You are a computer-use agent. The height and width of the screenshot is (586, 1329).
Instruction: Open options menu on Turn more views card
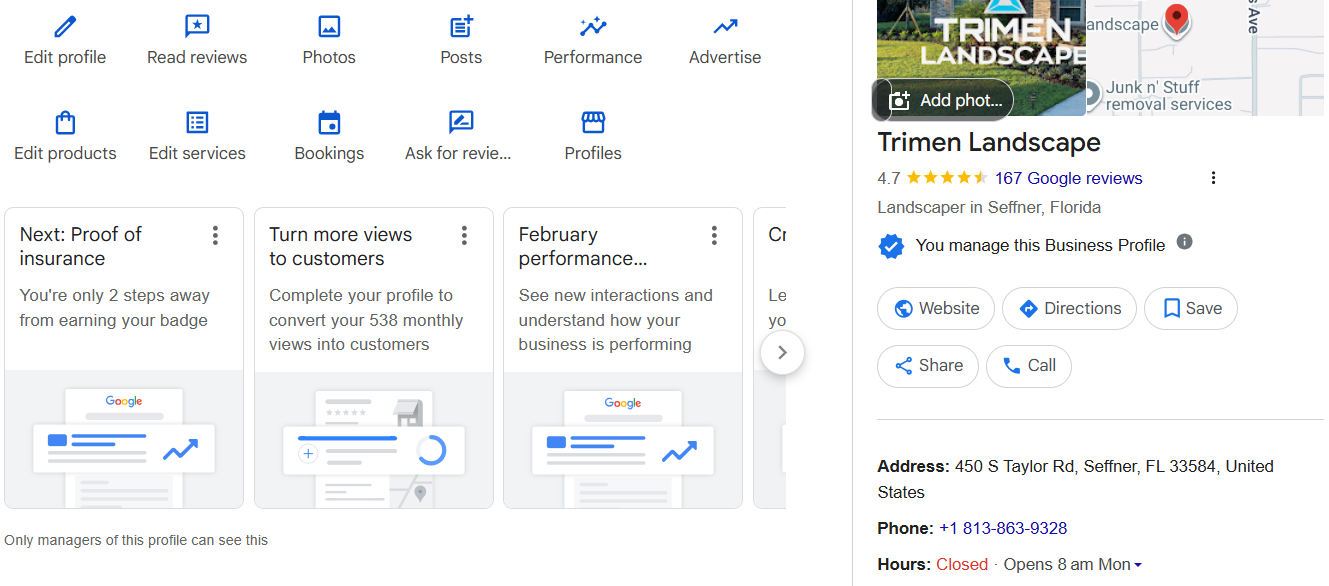pos(464,235)
